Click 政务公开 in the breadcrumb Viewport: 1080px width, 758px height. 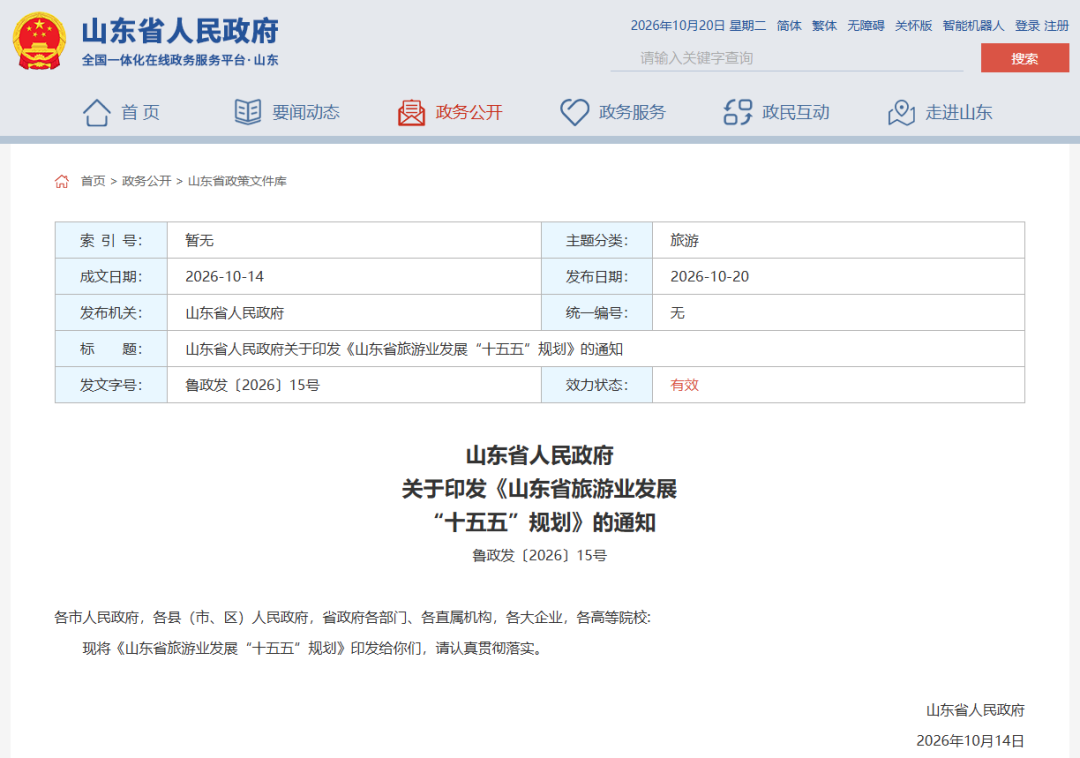coord(147,181)
